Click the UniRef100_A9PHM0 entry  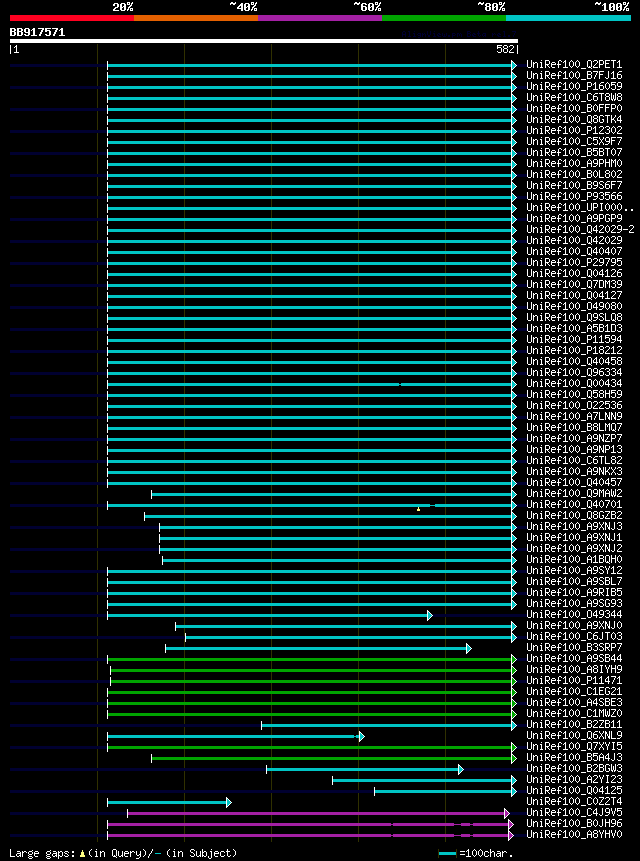click(x=574, y=164)
